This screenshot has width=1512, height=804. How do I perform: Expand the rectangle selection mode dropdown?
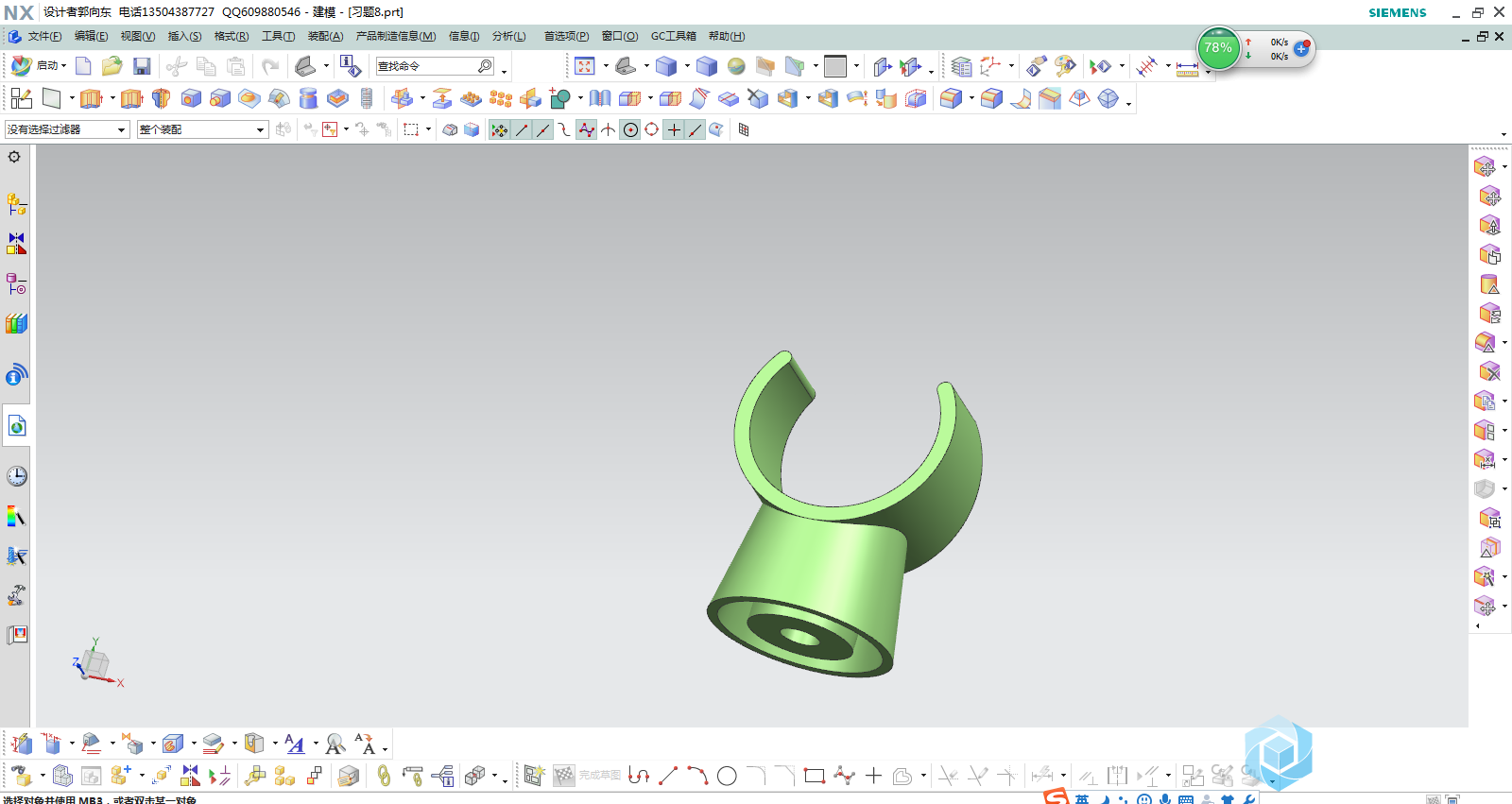[429, 129]
